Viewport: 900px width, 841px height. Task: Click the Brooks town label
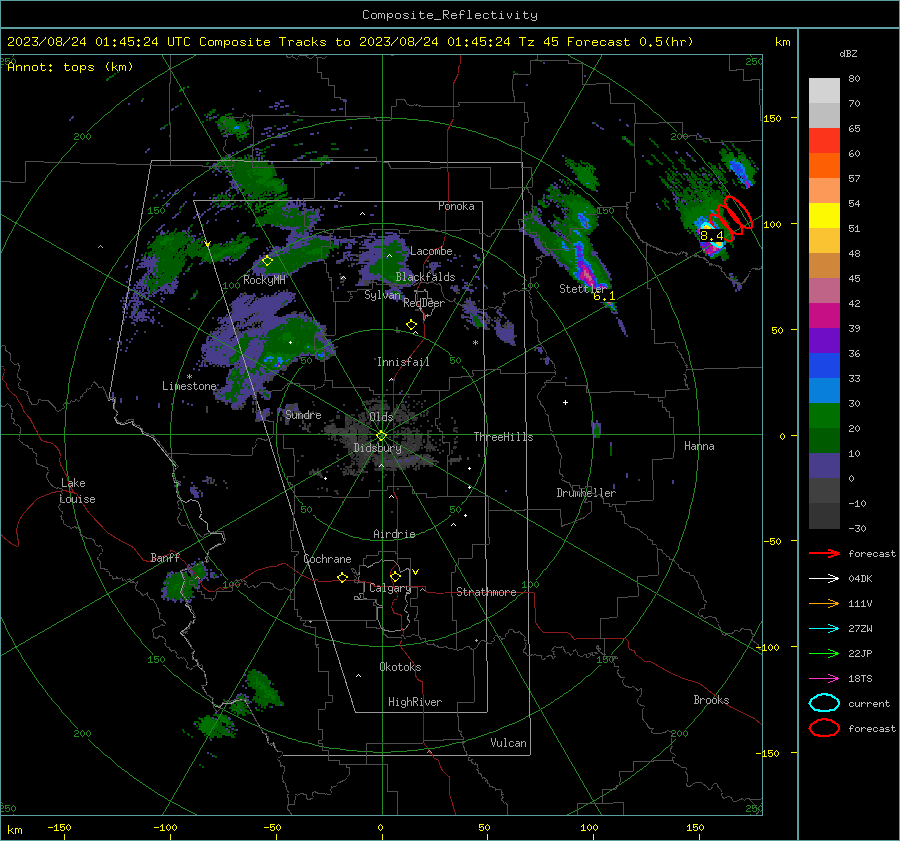point(711,700)
